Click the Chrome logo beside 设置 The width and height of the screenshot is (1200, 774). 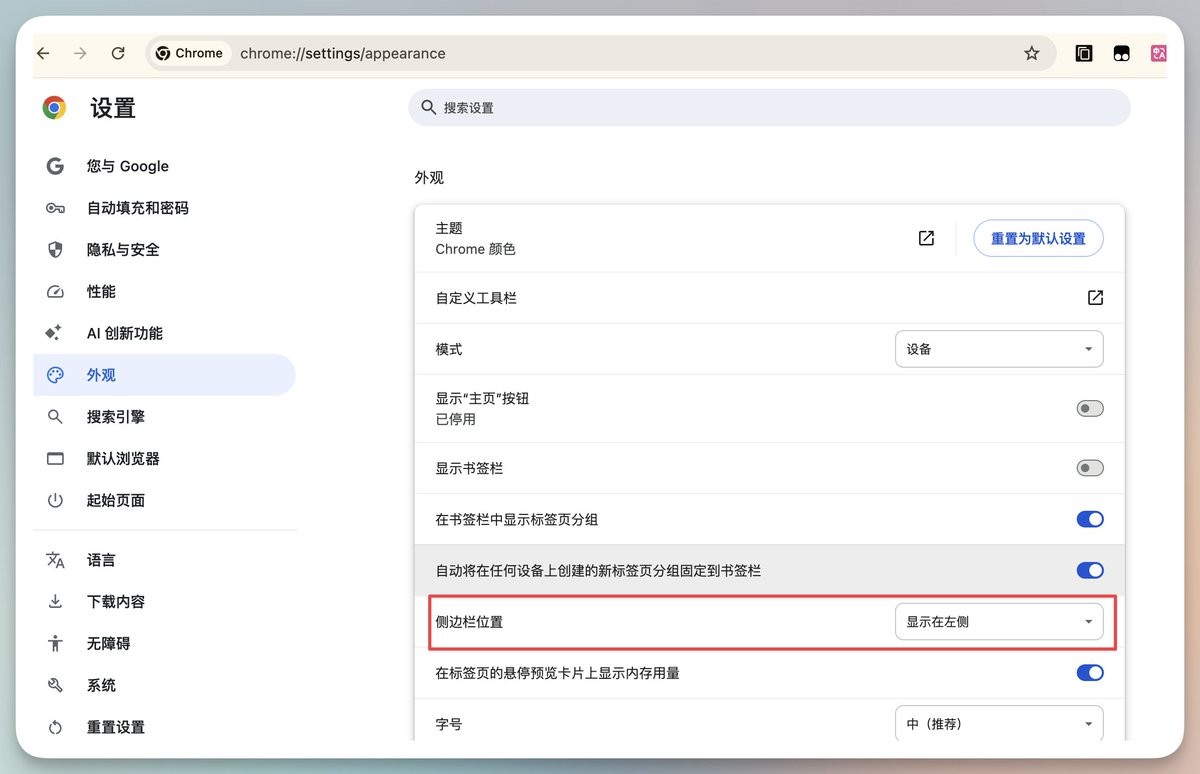pos(54,108)
